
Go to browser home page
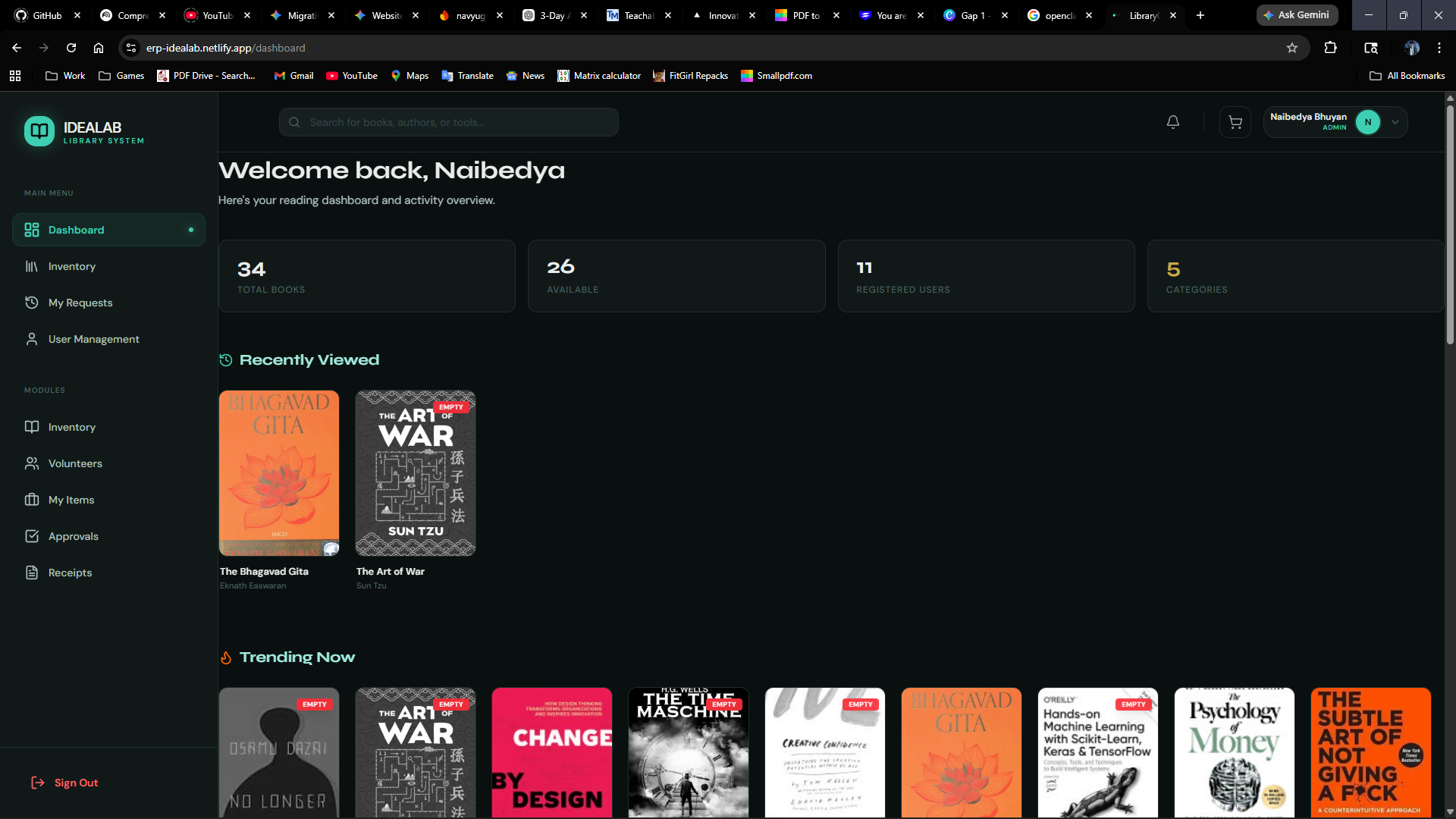99,48
